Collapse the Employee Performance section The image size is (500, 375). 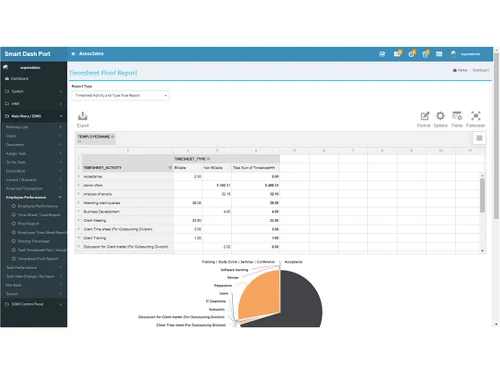[x=33, y=197]
